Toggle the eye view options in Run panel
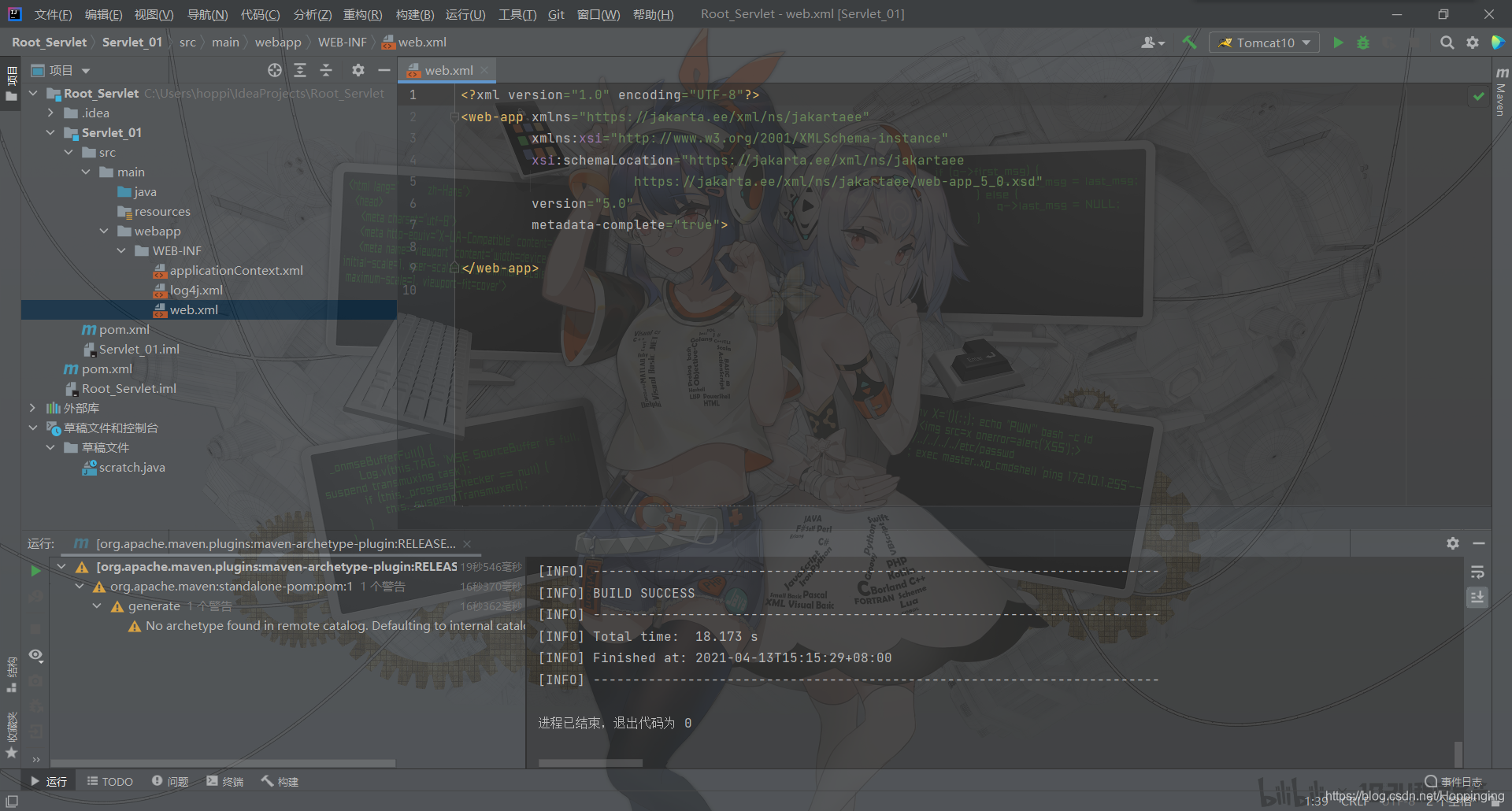The width and height of the screenshot is (1512, 811). pyautogui.click(x=35, y=655)
